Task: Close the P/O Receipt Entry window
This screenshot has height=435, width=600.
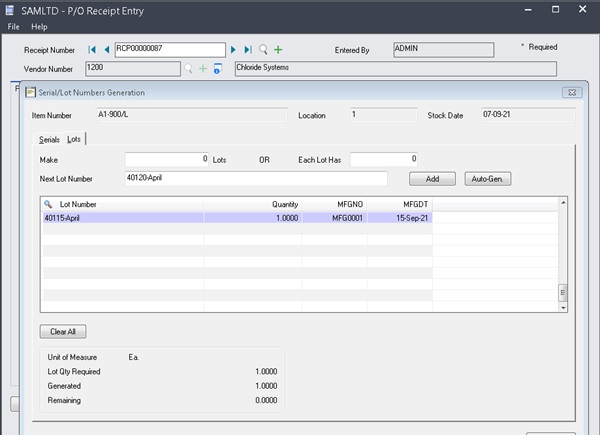Action: click(582, 9)
